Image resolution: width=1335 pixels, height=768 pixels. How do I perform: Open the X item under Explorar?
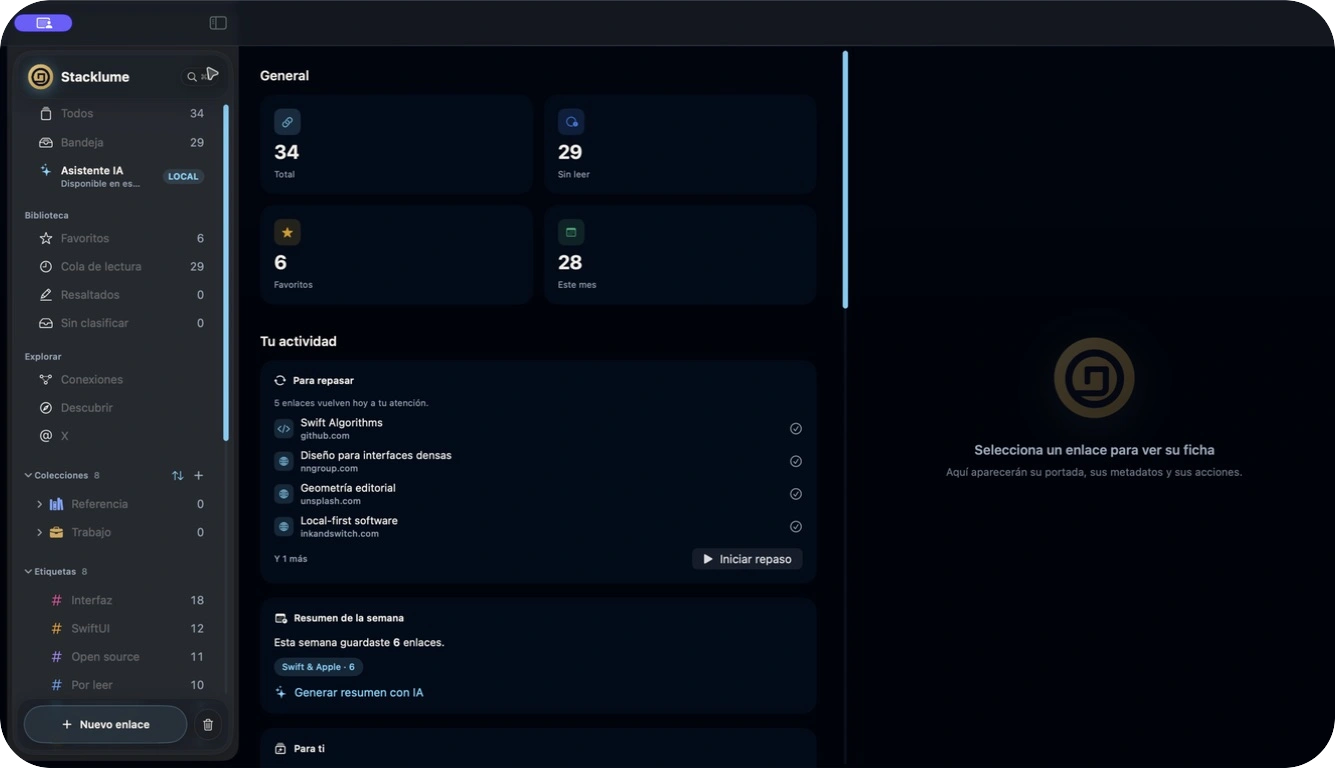(x=121, y=436)
